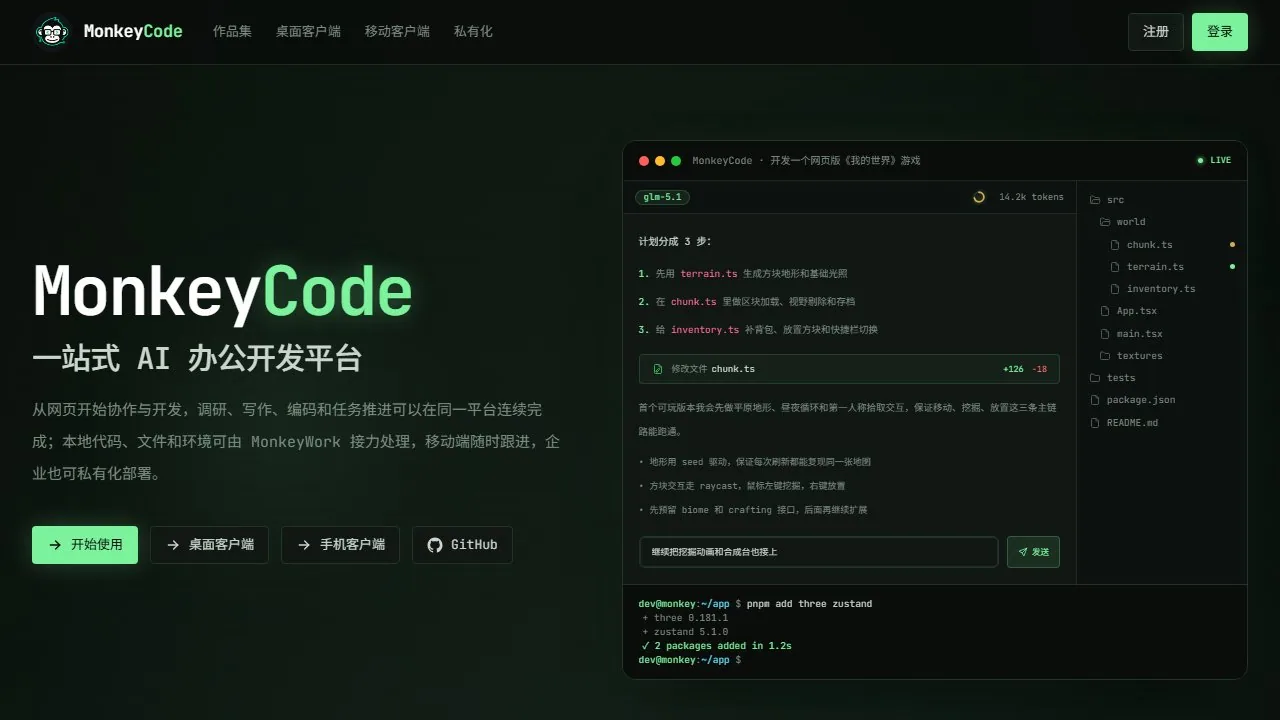Screen dimensions: 1280x720
Task: Click the green 登录 button
Action: pos(1220,32)
